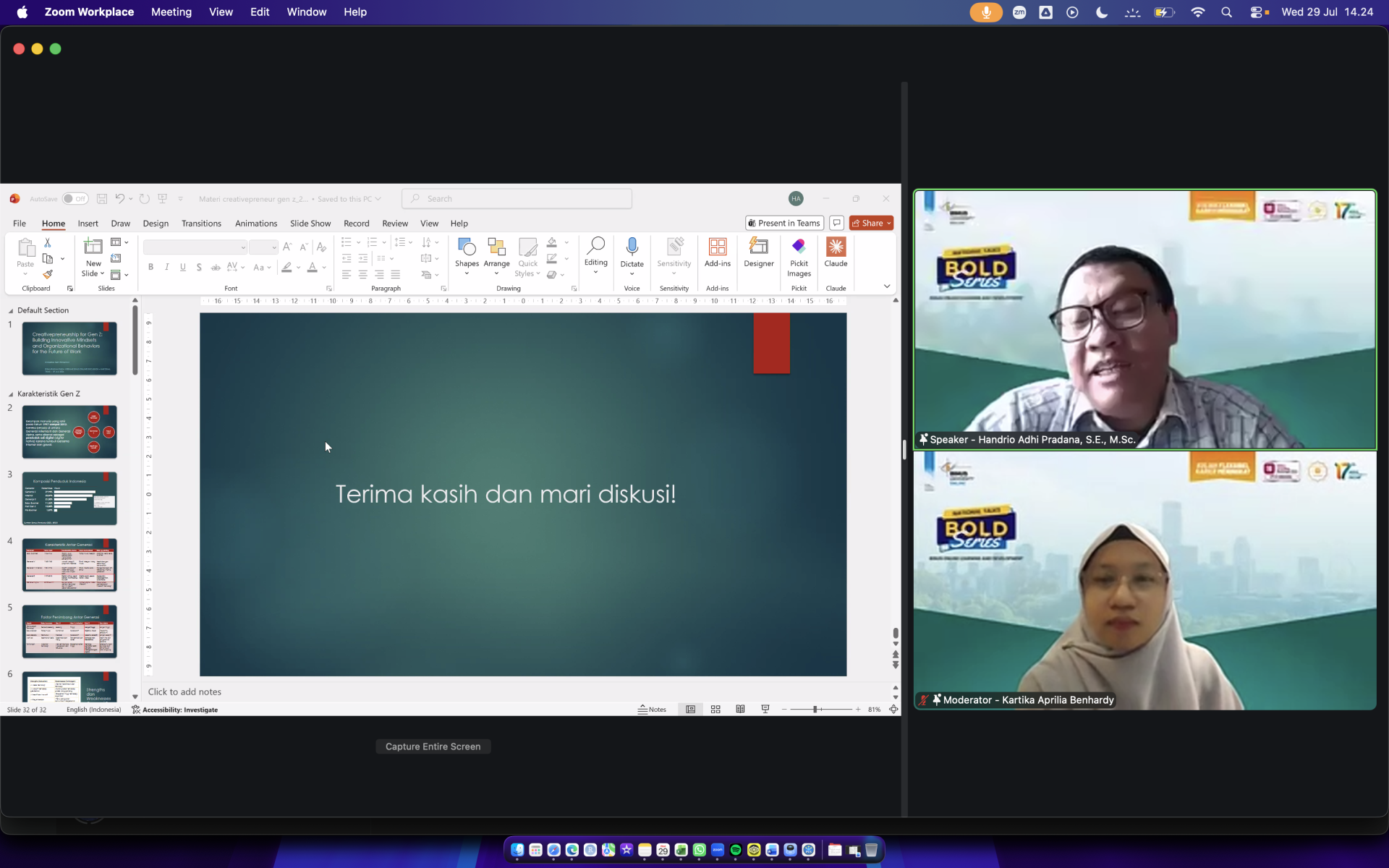1389x868 pixels.
Task: Open Reading View from status bar
Action: click(x=740, y=710)
